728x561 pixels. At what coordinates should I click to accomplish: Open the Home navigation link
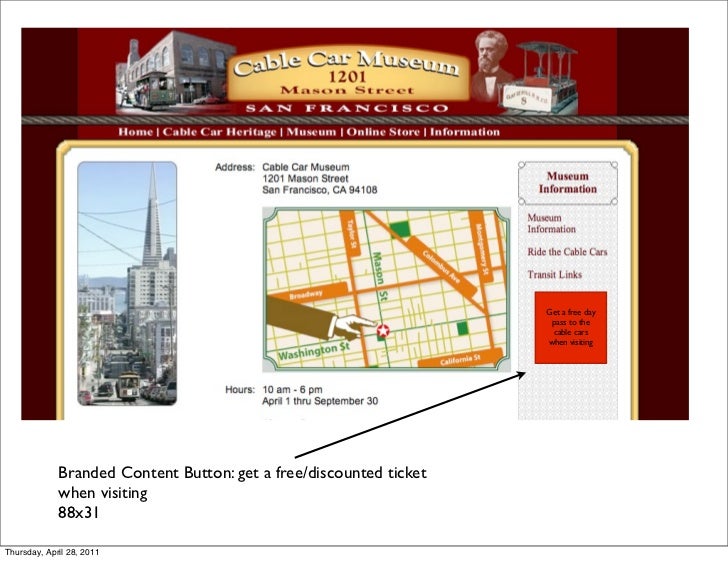pyautogui.click(x=135, y=132)
